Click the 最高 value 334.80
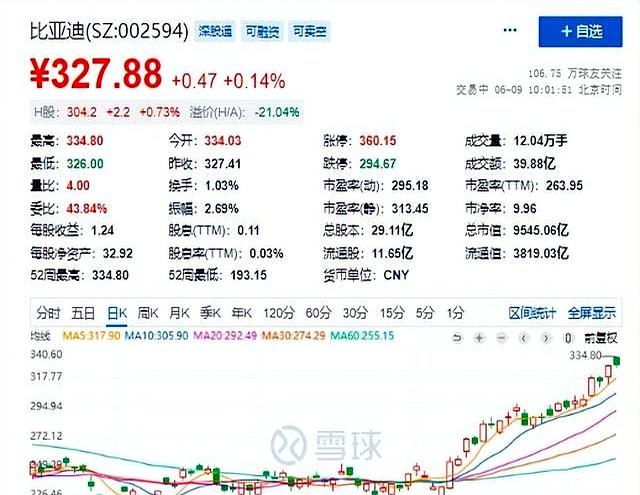This screenshot has height=495, width=640. point(85,141)
